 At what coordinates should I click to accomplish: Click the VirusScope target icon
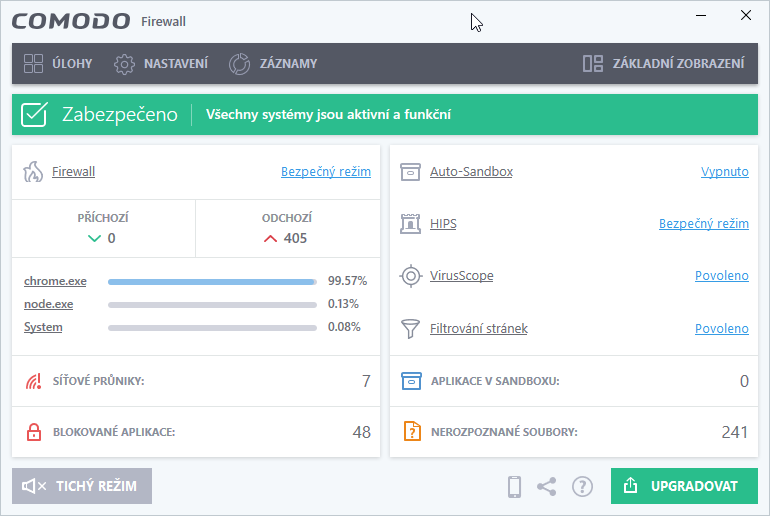pyautogui.click(x=410, y=276)
